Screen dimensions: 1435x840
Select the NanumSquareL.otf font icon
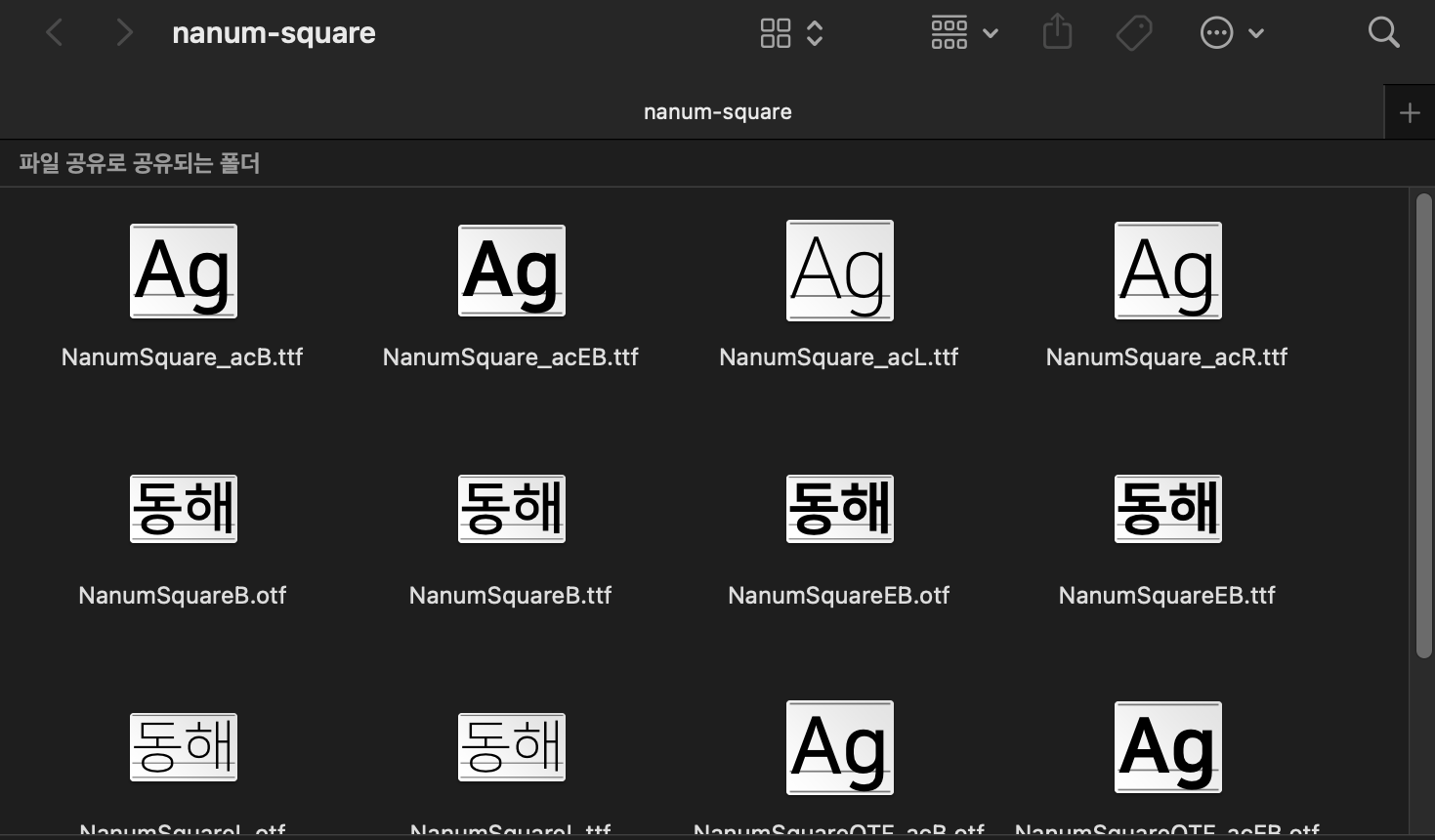(184, 746)
